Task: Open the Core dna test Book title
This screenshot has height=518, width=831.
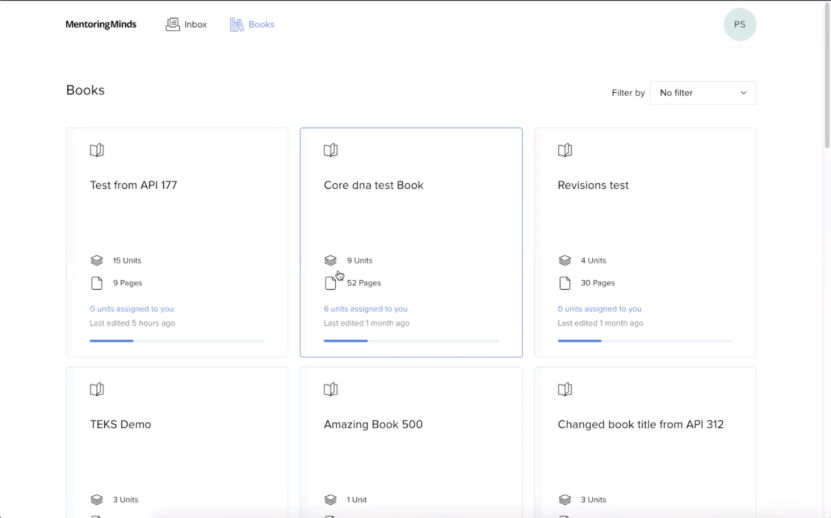Action: [x=374, y=185]
